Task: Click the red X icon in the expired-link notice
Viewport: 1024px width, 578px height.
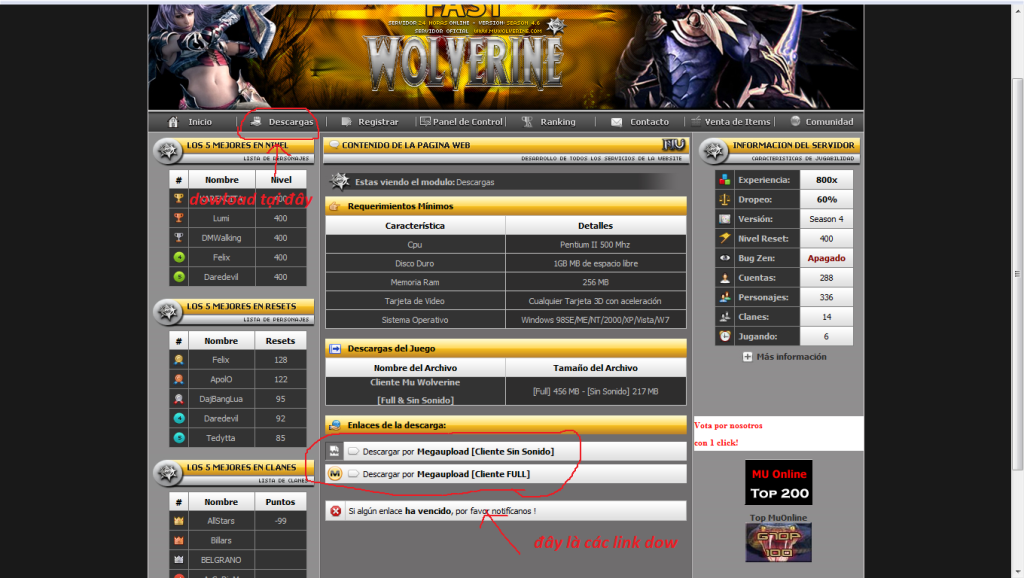Action: (336, 511)
